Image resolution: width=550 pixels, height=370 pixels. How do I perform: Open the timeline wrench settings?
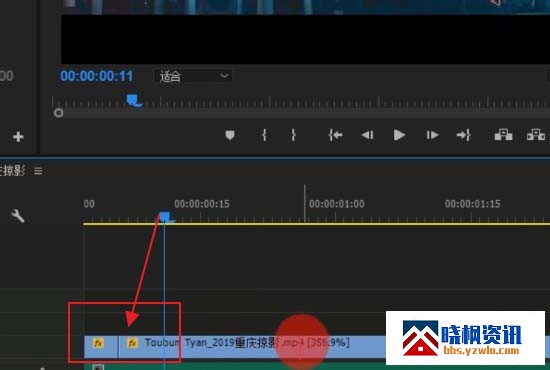18,216
